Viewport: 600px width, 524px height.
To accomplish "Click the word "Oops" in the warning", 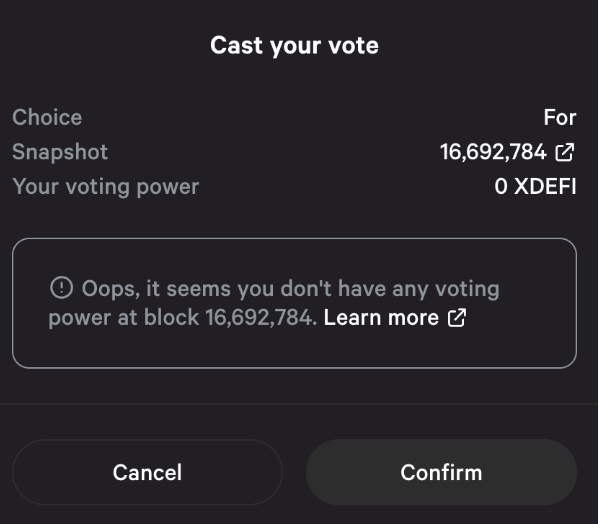I will coord(109,289).
